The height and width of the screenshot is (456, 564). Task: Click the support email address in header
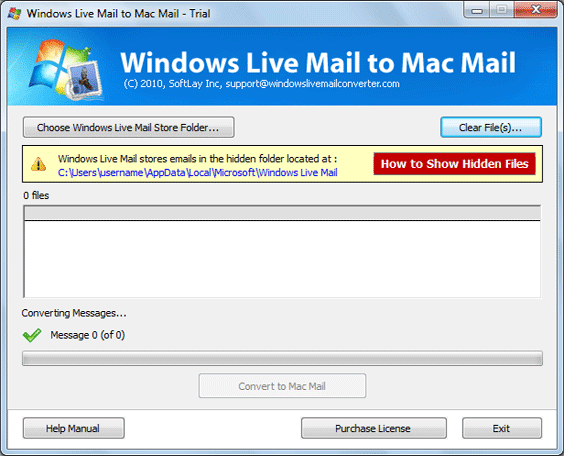(x=312, y=84)
